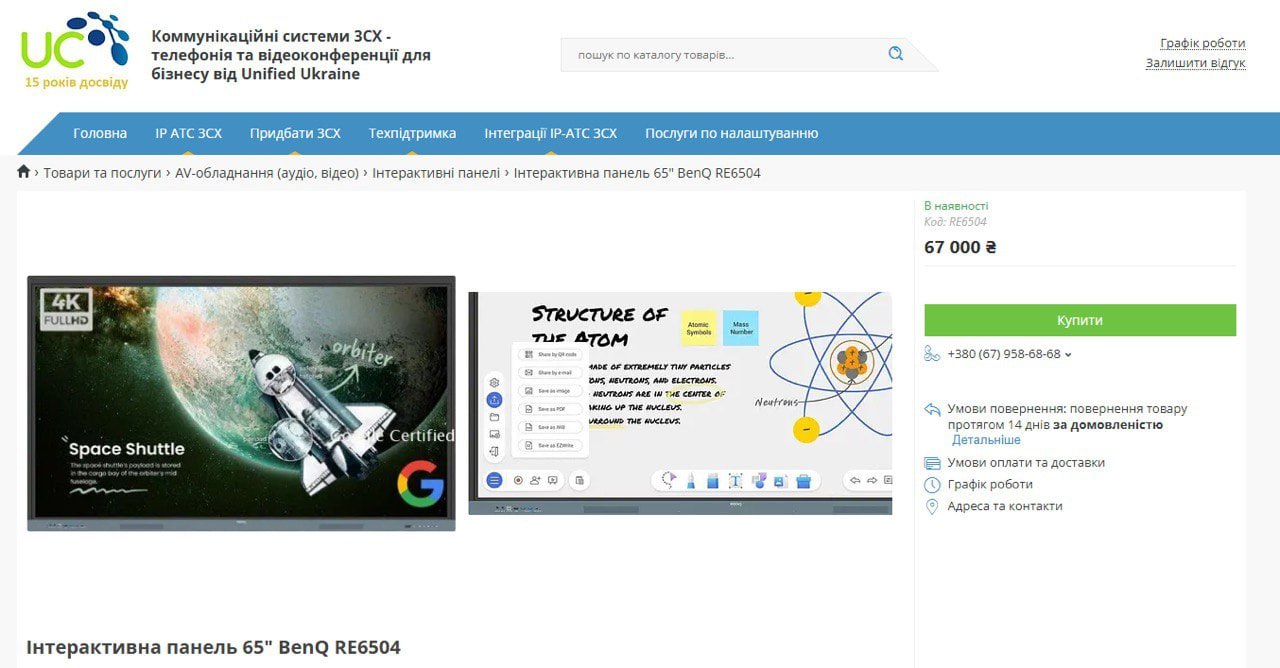Click the price 67 000 ₴
1280x668 pixels.
960,247
